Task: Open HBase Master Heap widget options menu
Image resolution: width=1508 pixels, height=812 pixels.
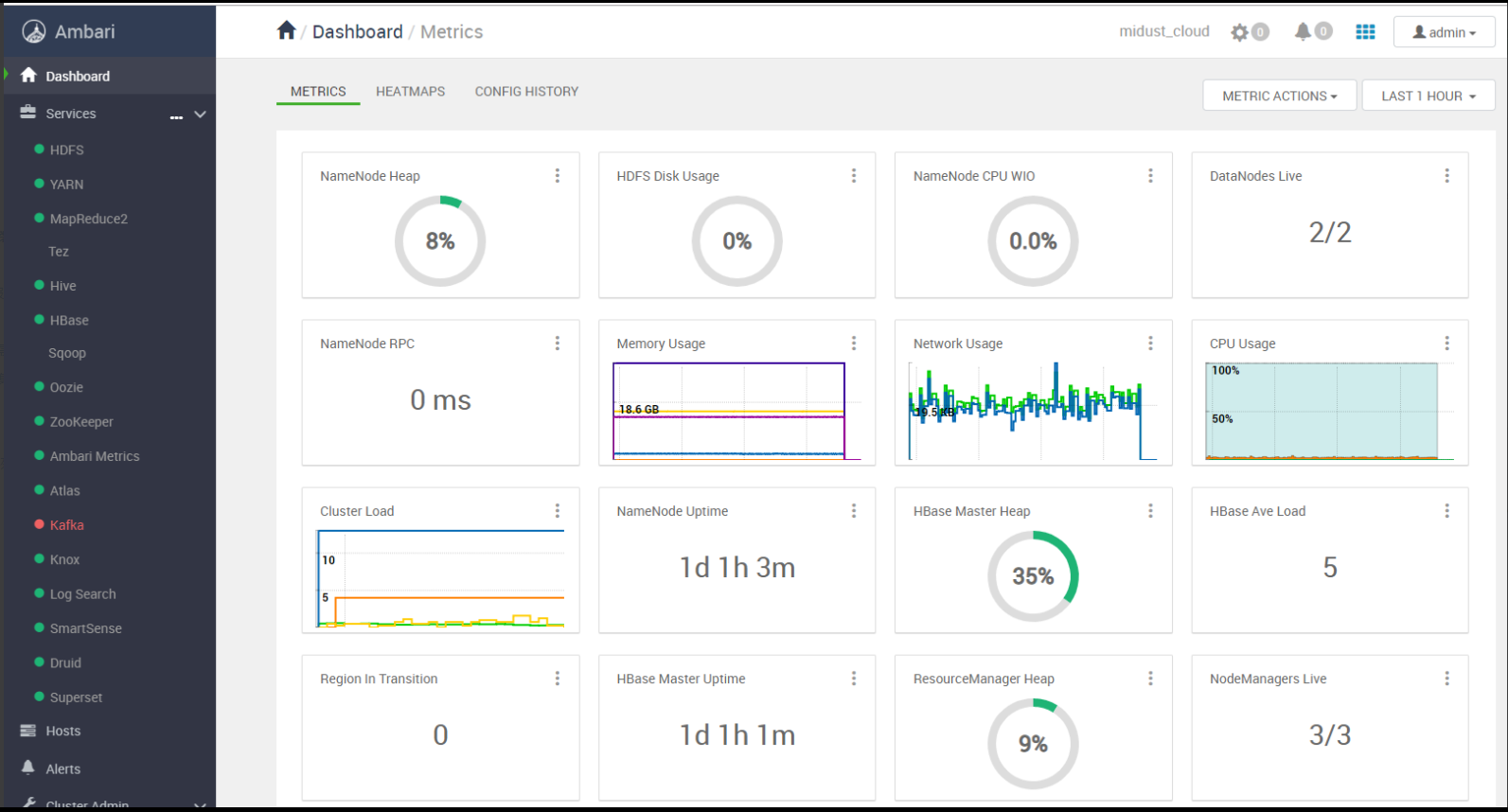Action: click(x=1150, y=511)
